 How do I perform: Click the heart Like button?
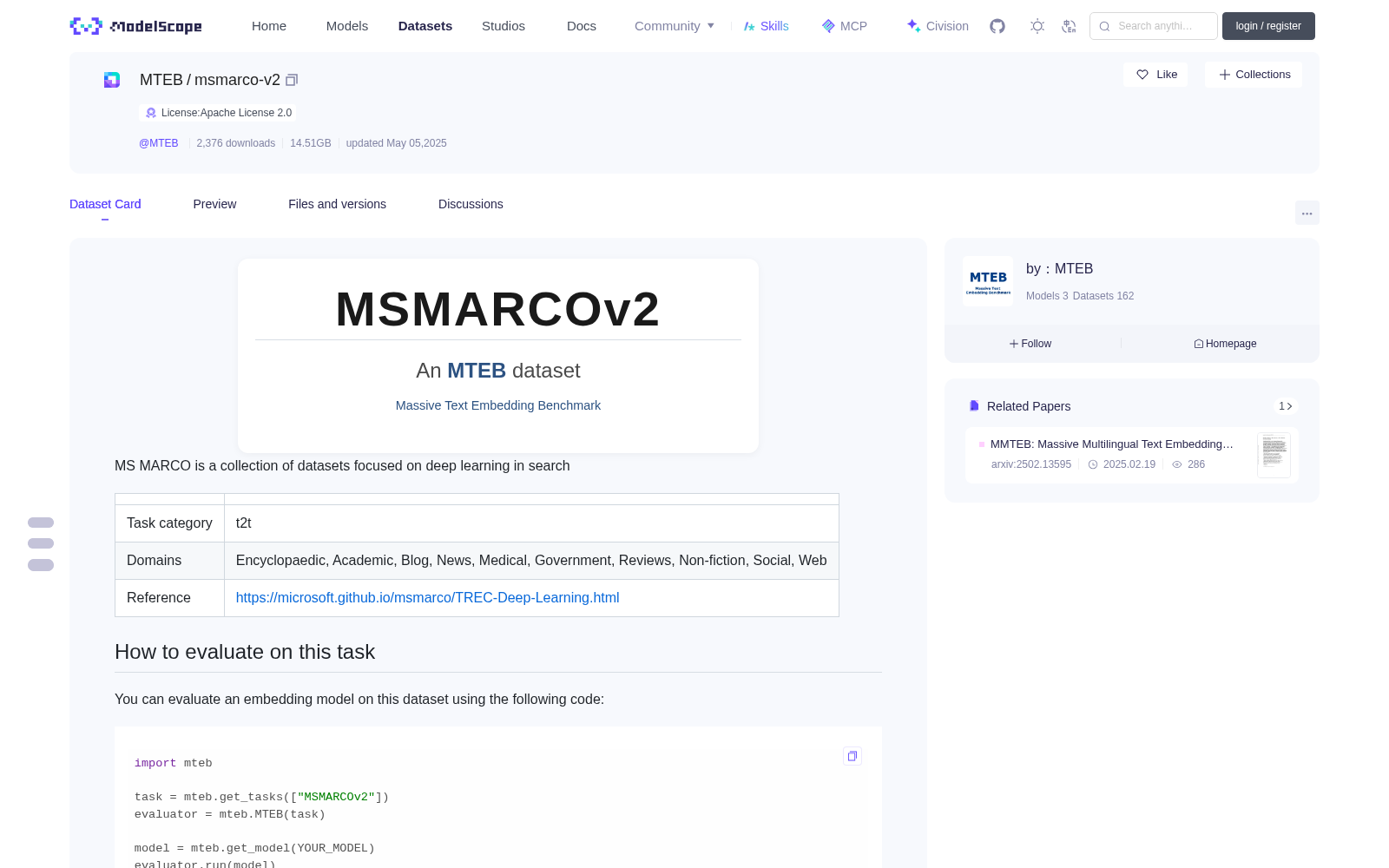coord(1155,75)
